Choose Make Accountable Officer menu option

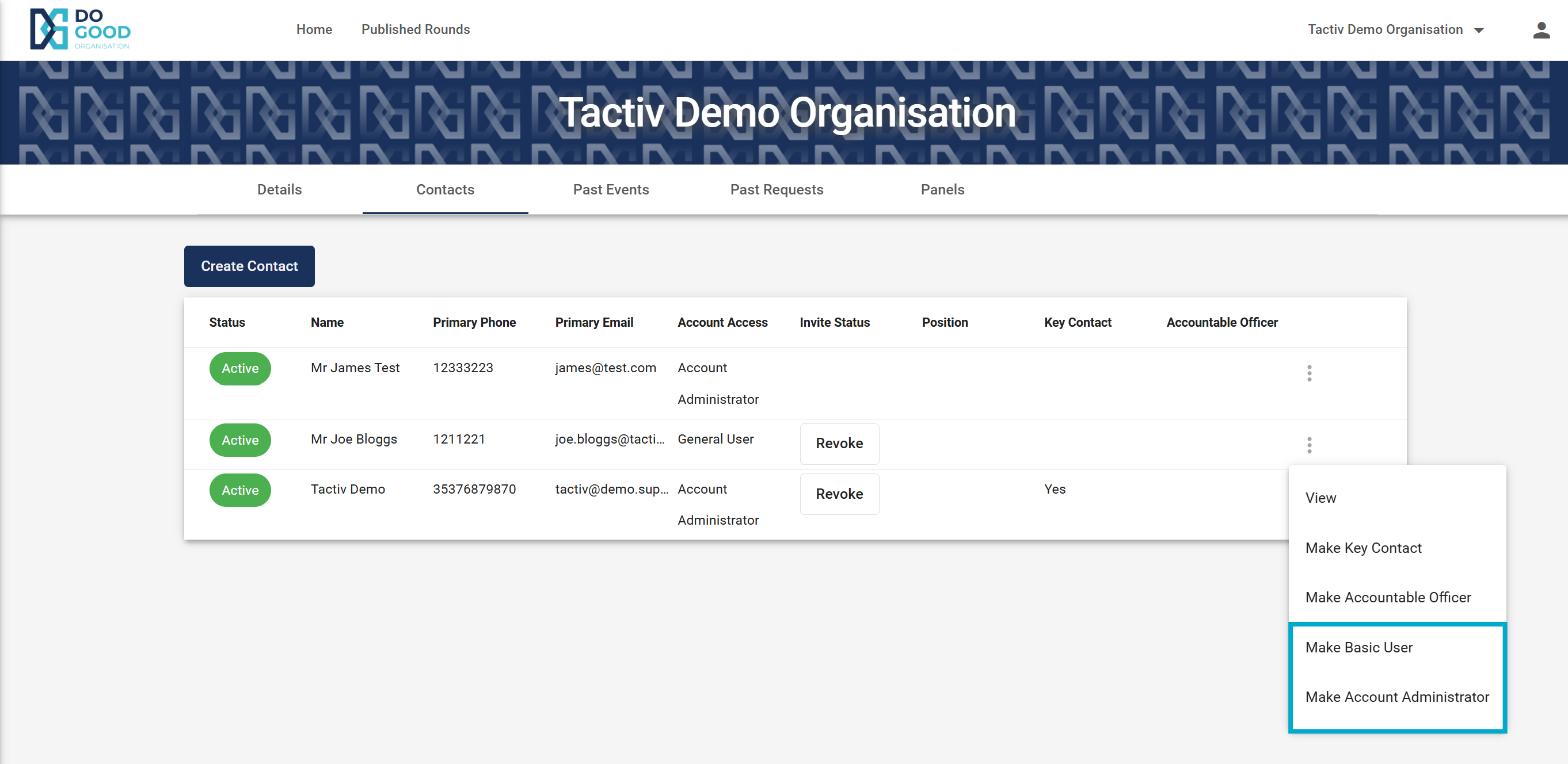coord(1387,597)
